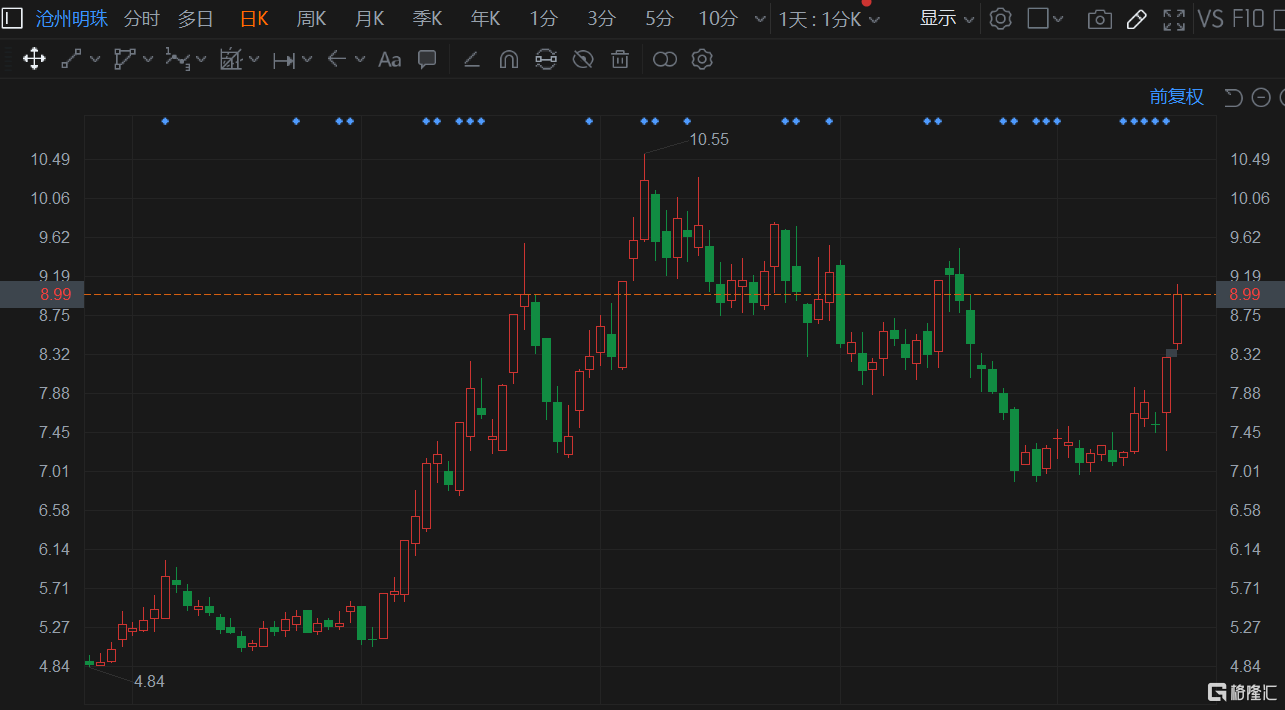The height and width of the screenshot is (710, 1285).
Task: Click the last blue event diamond marker
Action: click(1166, 121)
